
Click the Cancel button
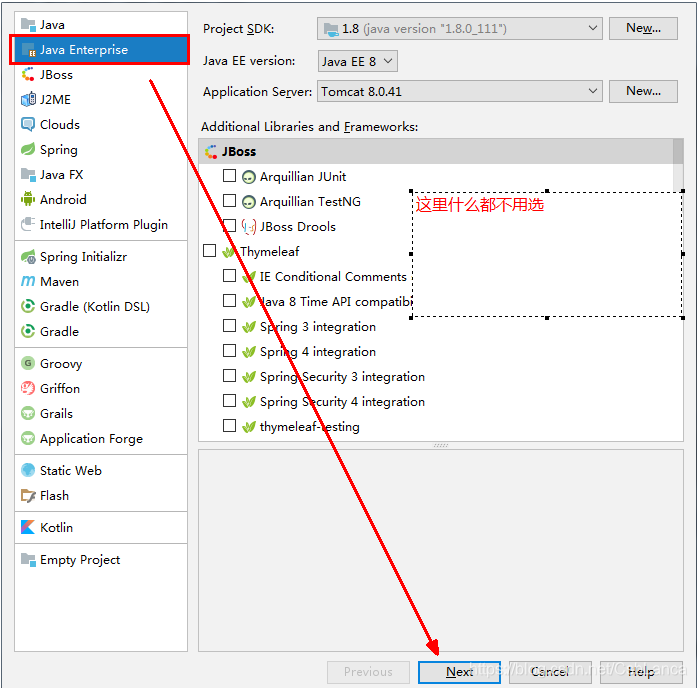pos(550,672)
